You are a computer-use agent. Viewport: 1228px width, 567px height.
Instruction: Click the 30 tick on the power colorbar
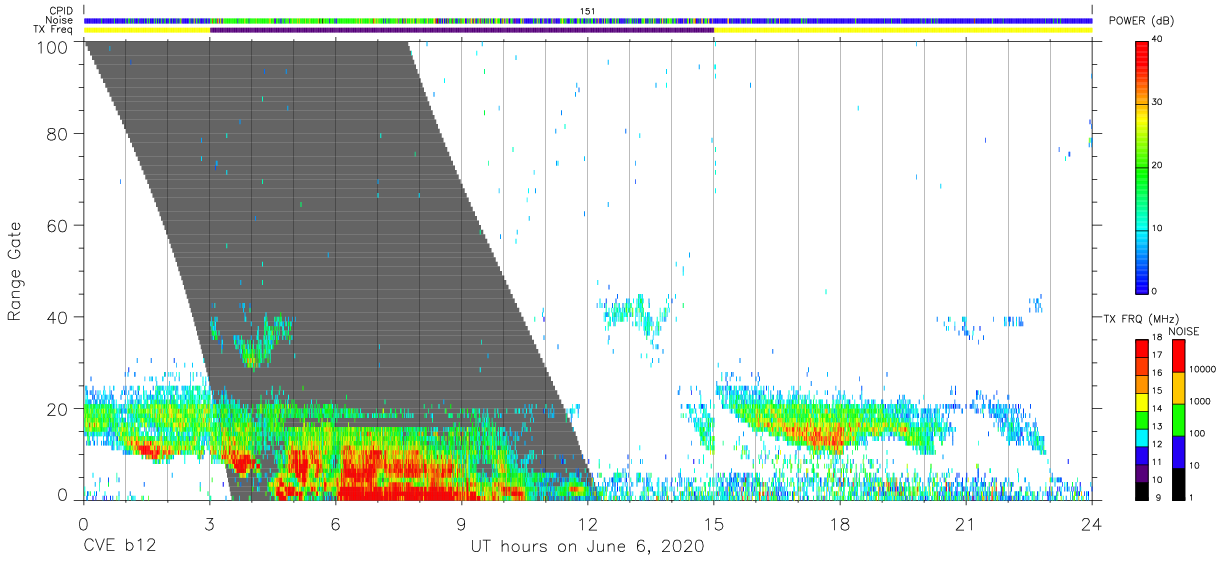tap(1159, 102)
